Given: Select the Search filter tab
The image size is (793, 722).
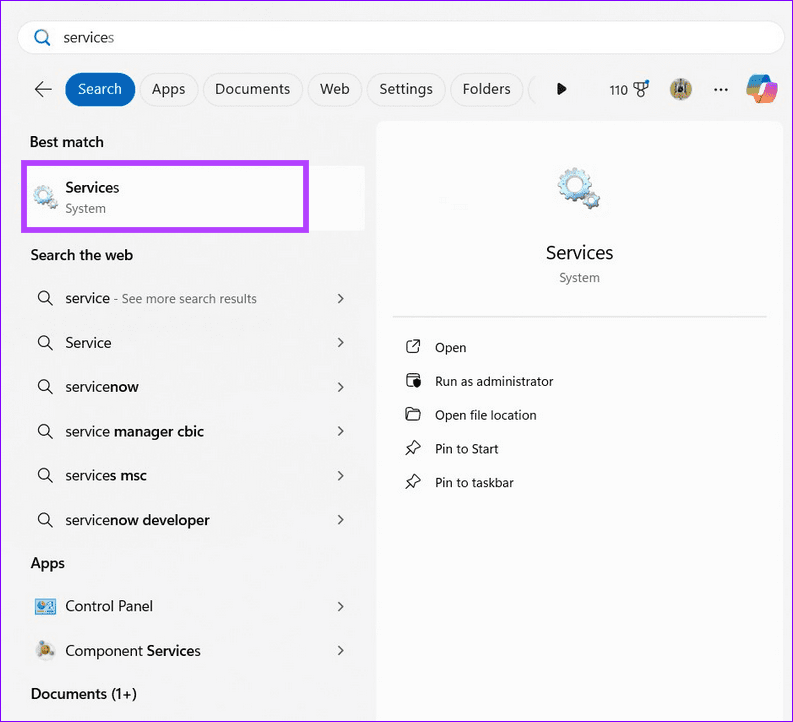Looking at the screenshot, I should (100, 89).
